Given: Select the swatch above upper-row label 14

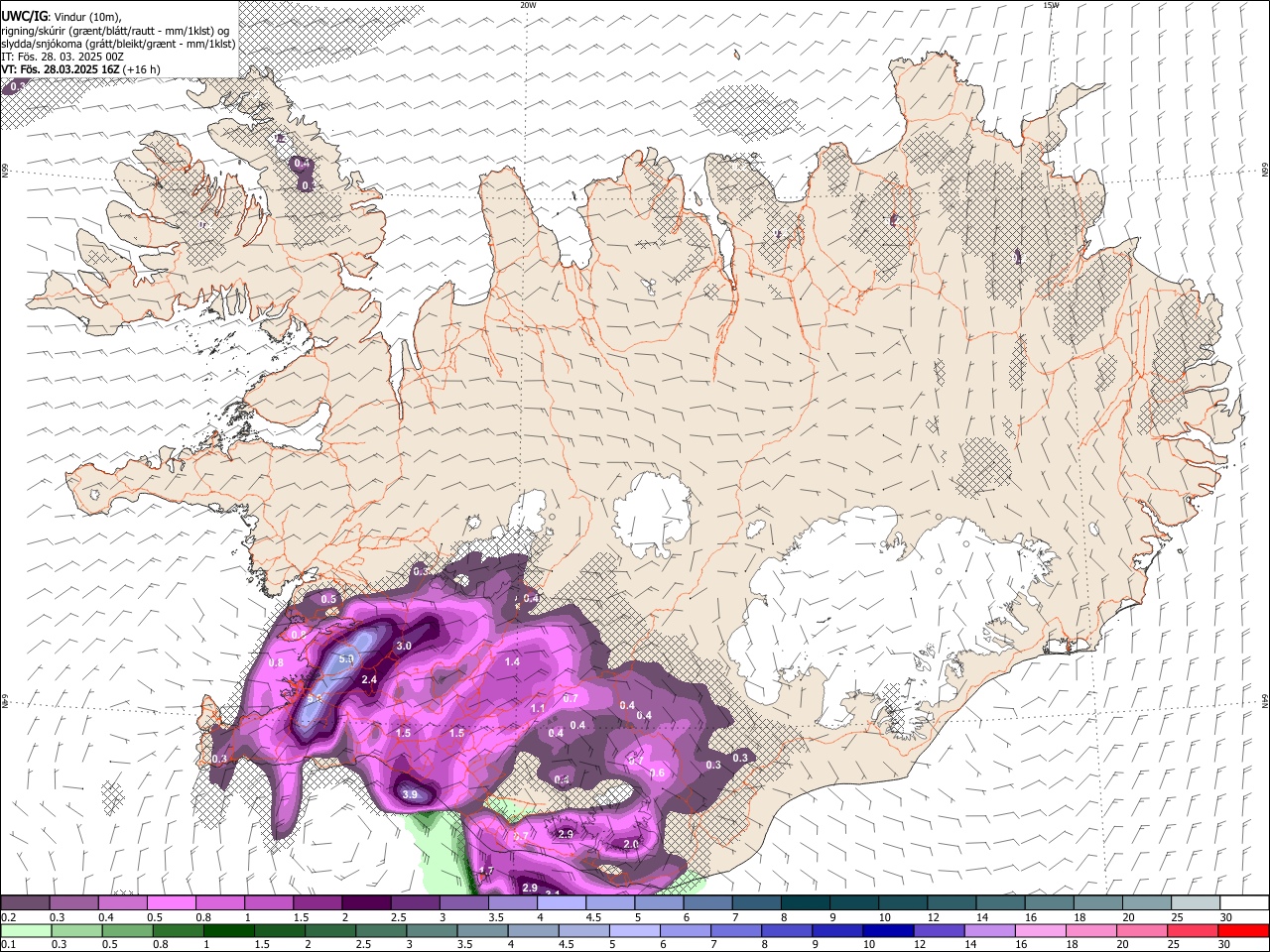Looking at the screenshot, I should point(1001,902).
